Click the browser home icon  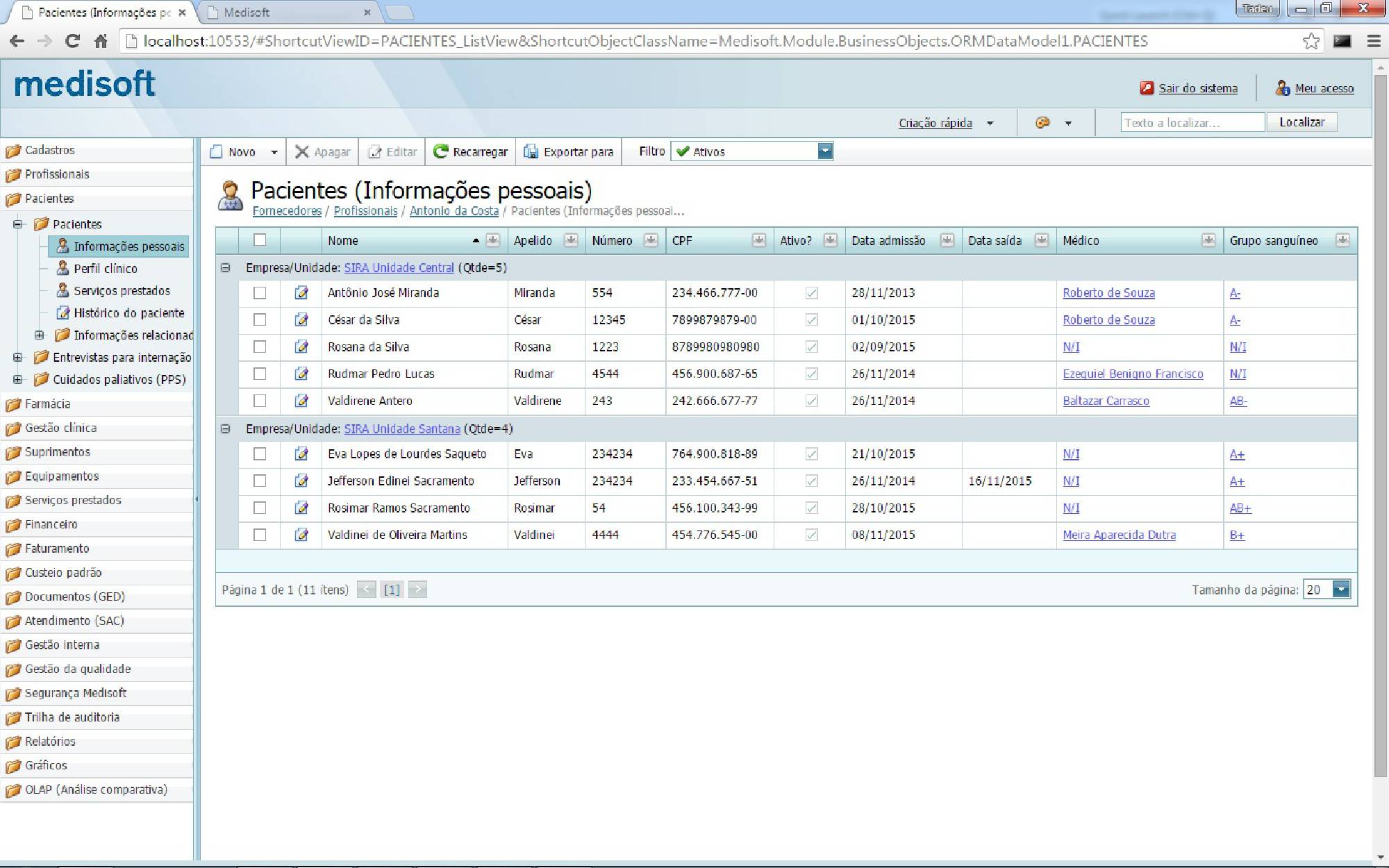click(x=101, y=41)
